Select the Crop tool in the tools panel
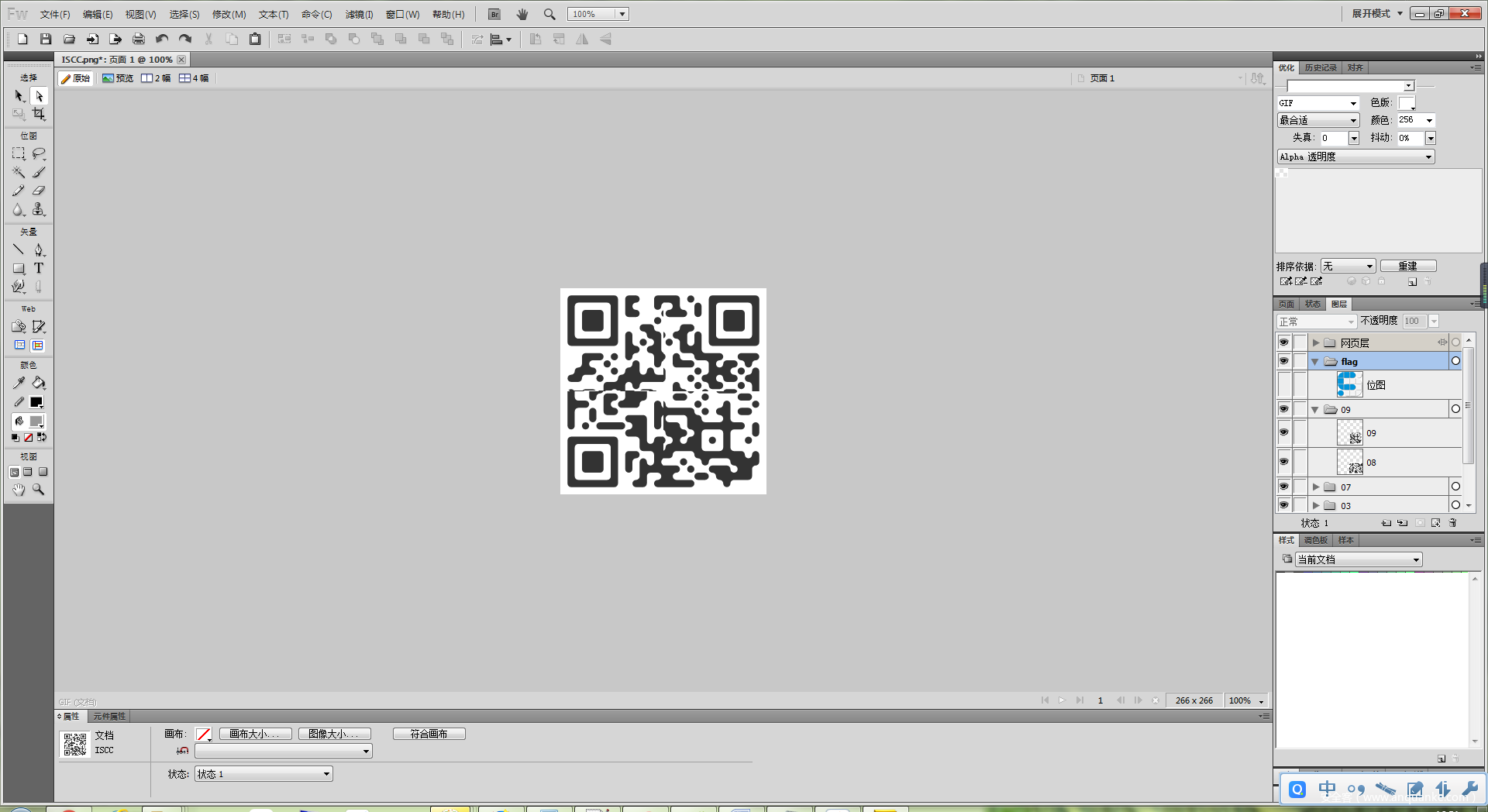The image size is (1488, 812). click(38, 114)
